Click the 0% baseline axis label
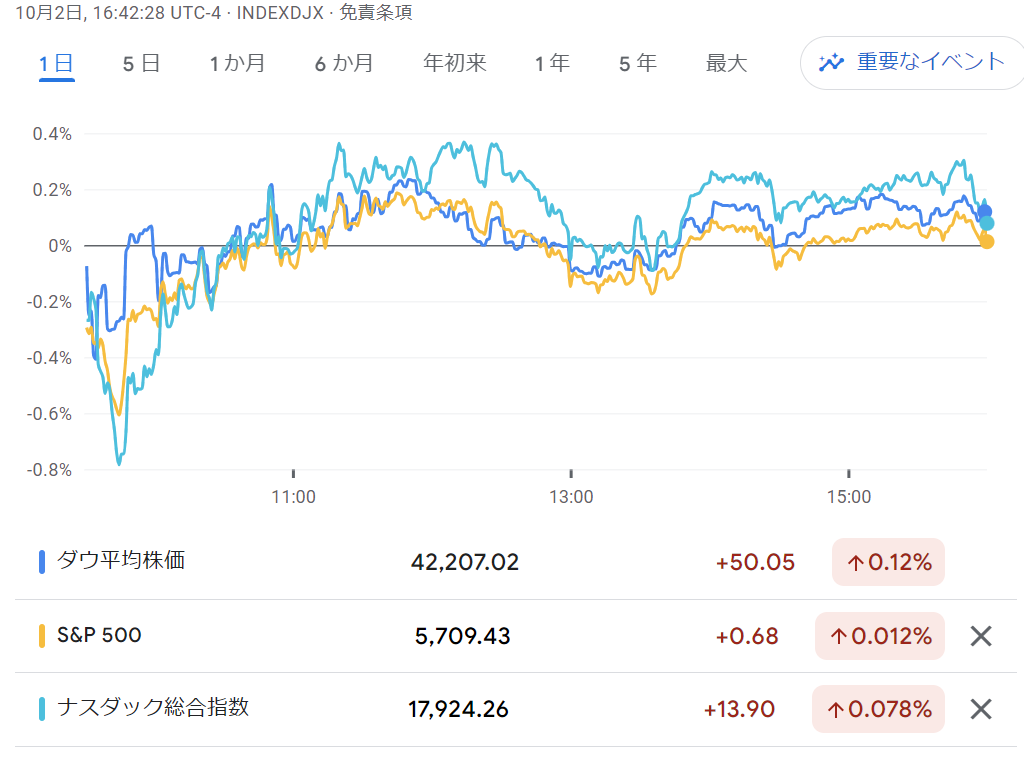 coord(60,246)
